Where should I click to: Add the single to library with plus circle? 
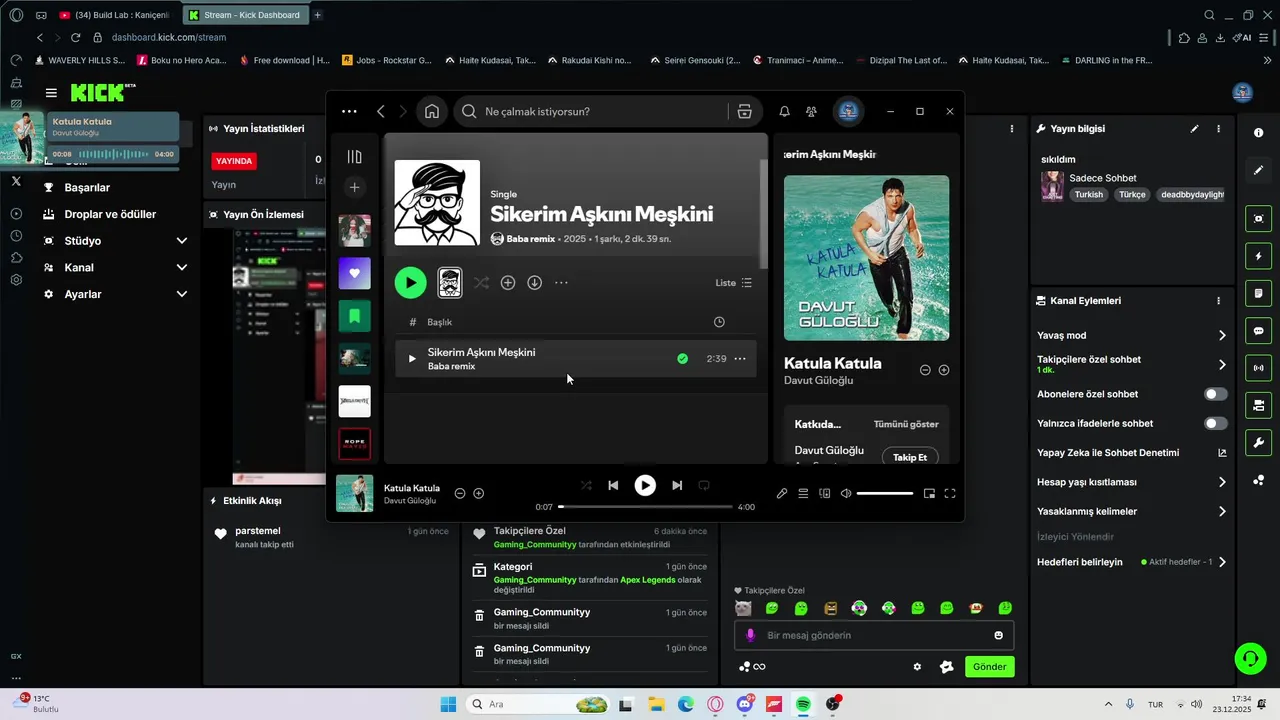[x=508, y=283]
